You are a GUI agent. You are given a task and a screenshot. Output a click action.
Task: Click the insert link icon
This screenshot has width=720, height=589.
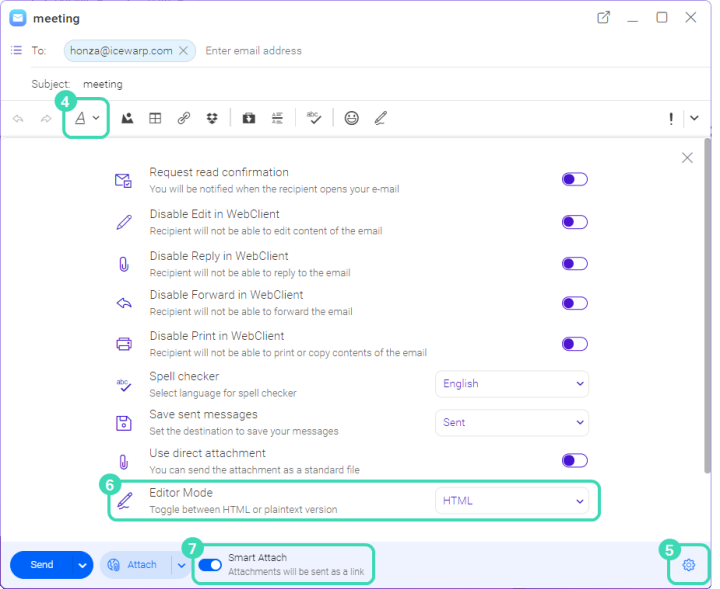tap(184, 118)
